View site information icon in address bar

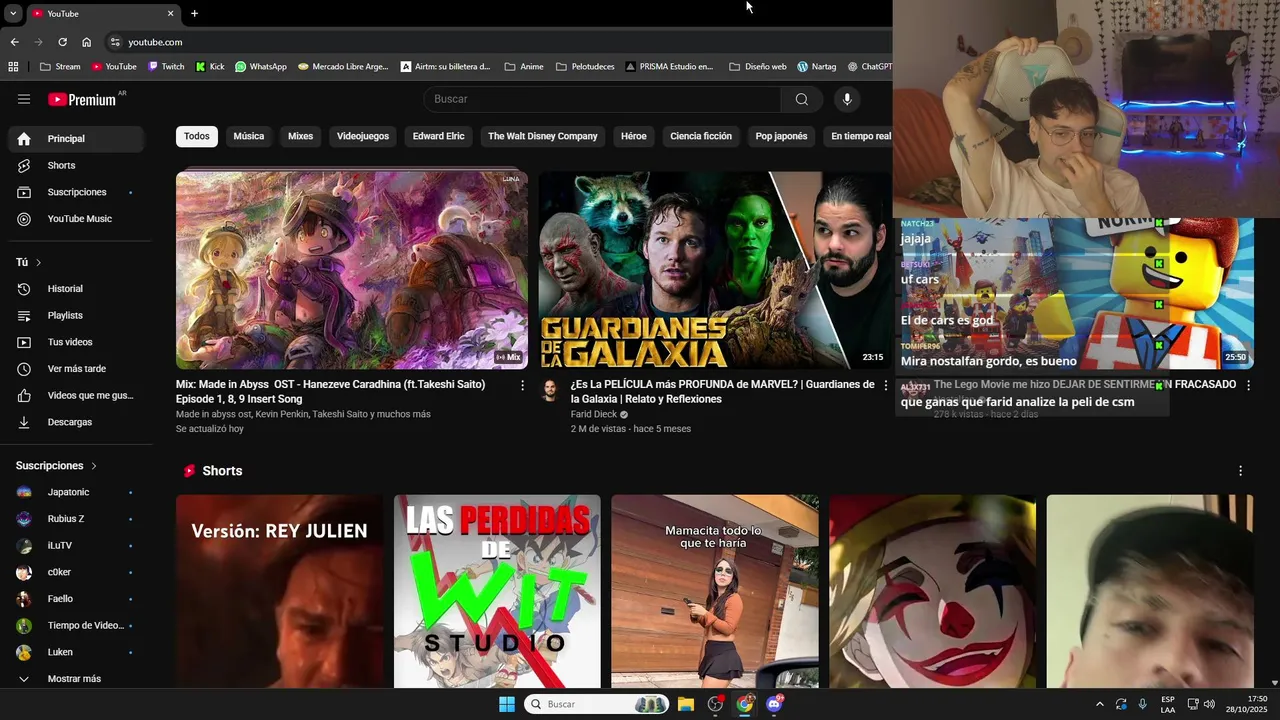click(115, 42)
